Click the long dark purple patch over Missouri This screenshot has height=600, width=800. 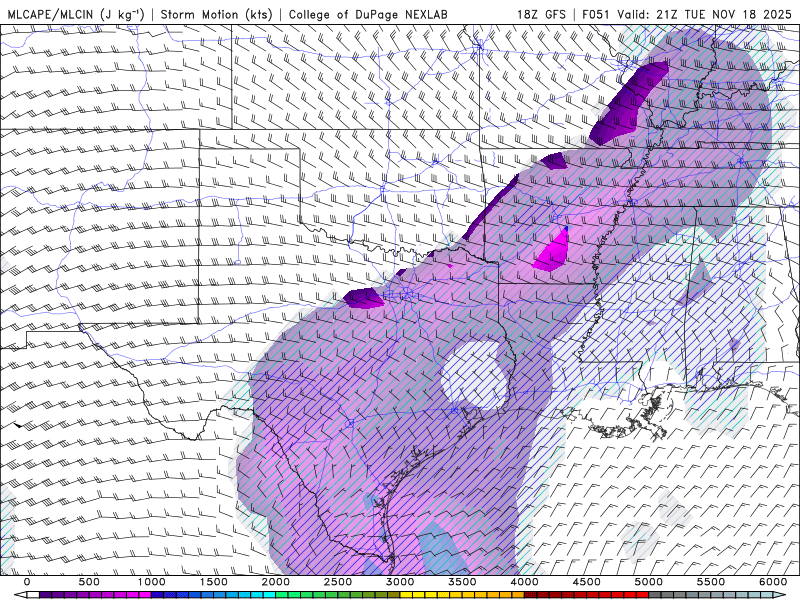[x=629, y=102]
